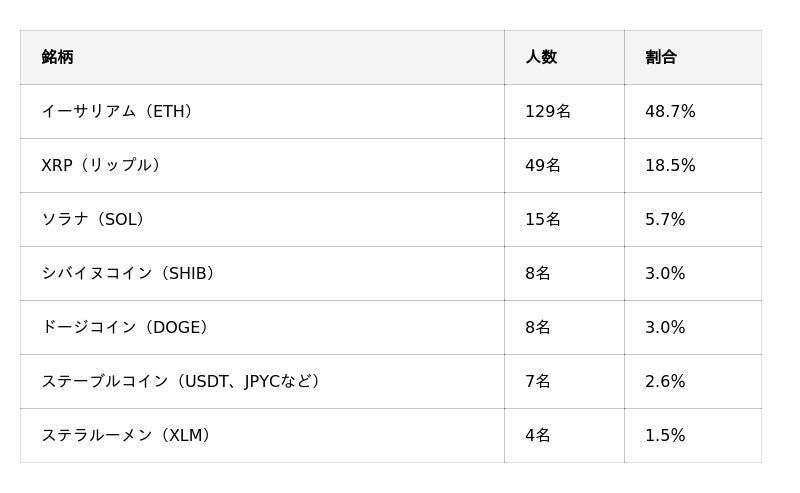Click the 49名 count cell
The width and height of the screenshot is (800, 493).
543,165
